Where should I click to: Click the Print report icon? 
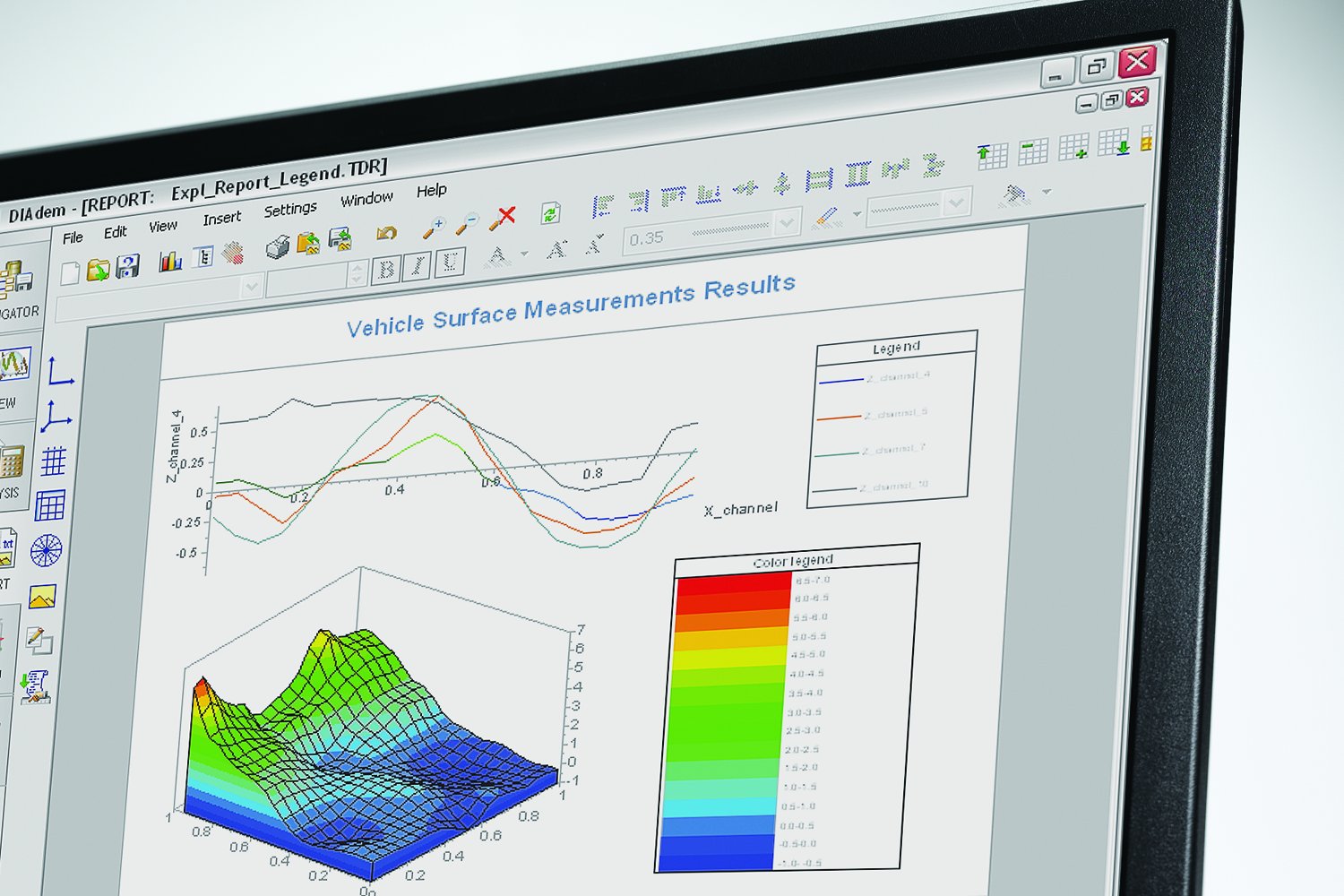[276, 247]
